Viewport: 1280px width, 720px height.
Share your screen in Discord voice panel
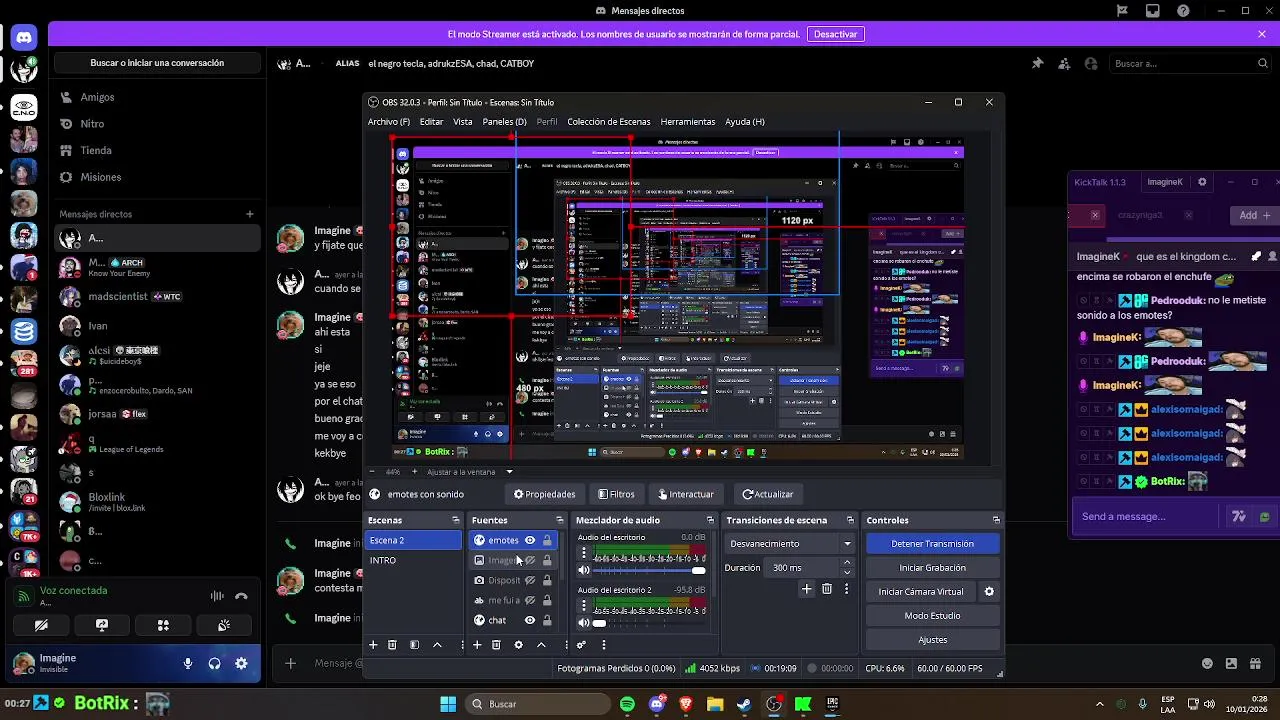pos(101,625)
